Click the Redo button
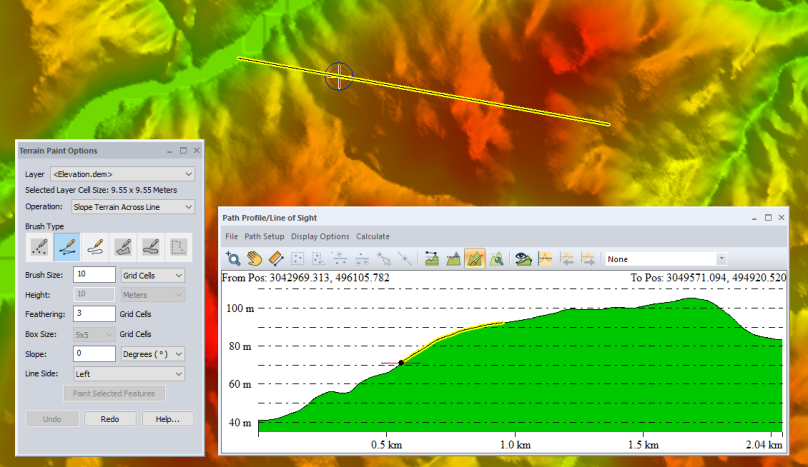Image resolution: width=808 pixels, height=467 pixels. tap(110, 419)
